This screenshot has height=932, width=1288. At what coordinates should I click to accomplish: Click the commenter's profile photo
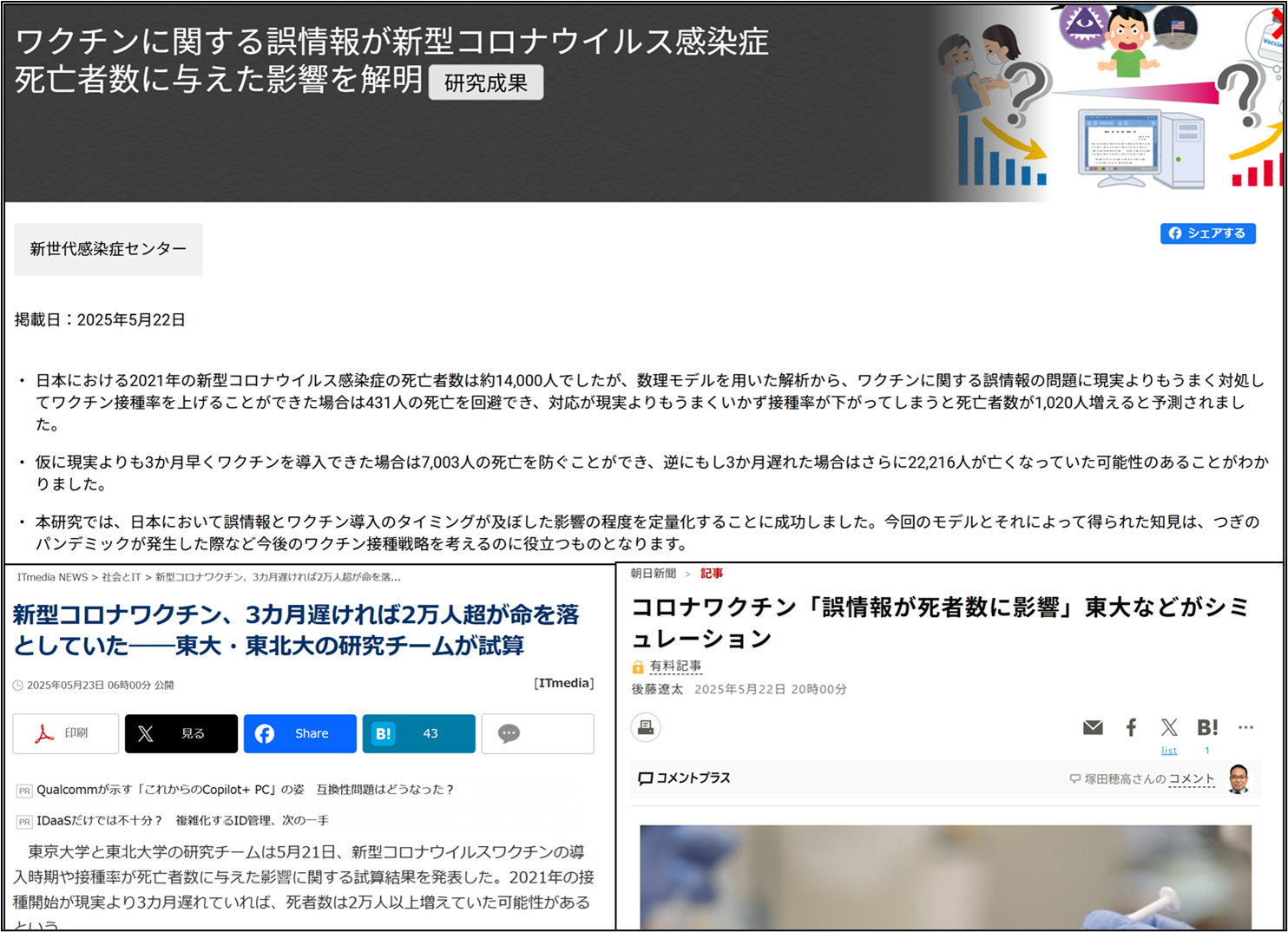point(1239,778)
